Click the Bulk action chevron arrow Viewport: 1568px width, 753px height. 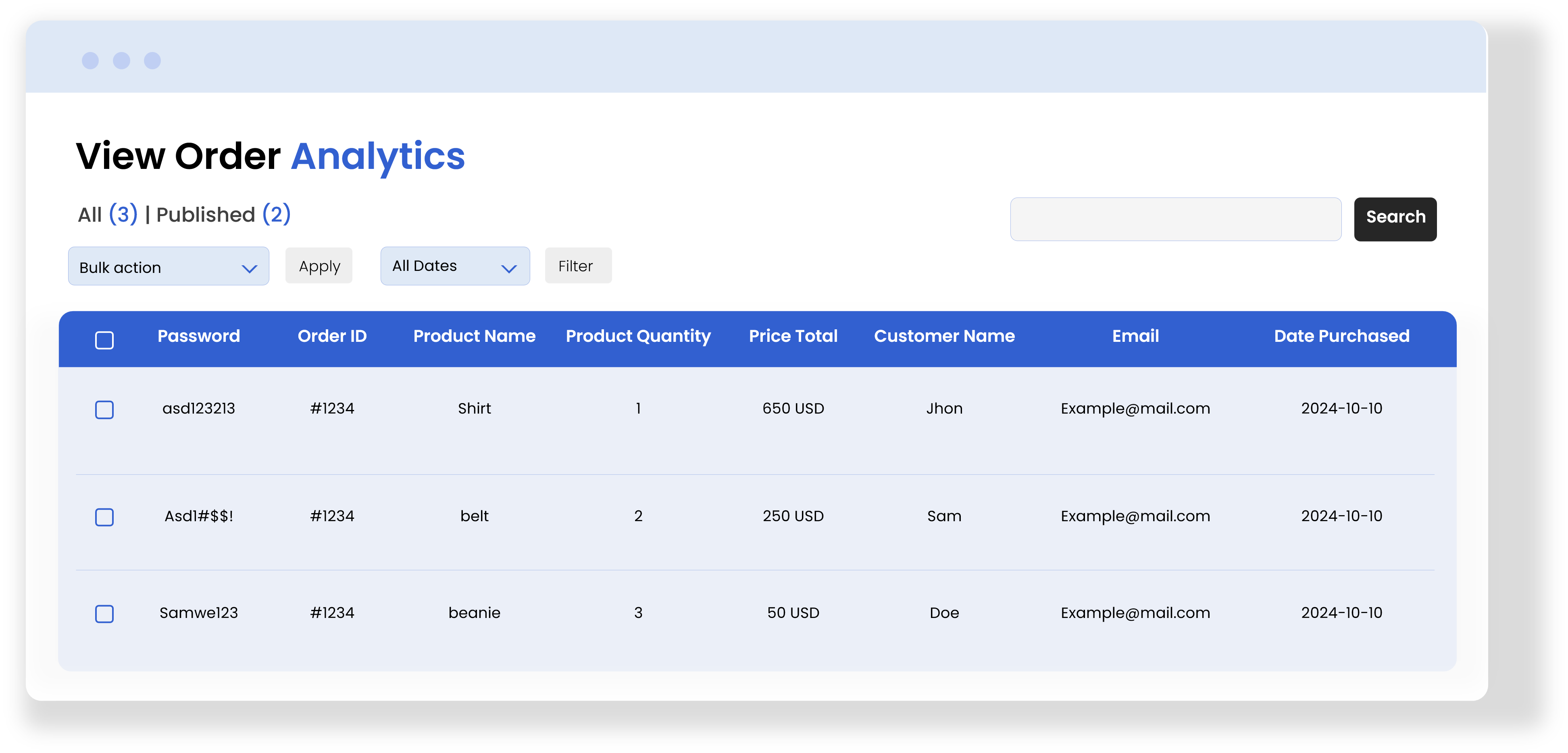coord(249,268)
